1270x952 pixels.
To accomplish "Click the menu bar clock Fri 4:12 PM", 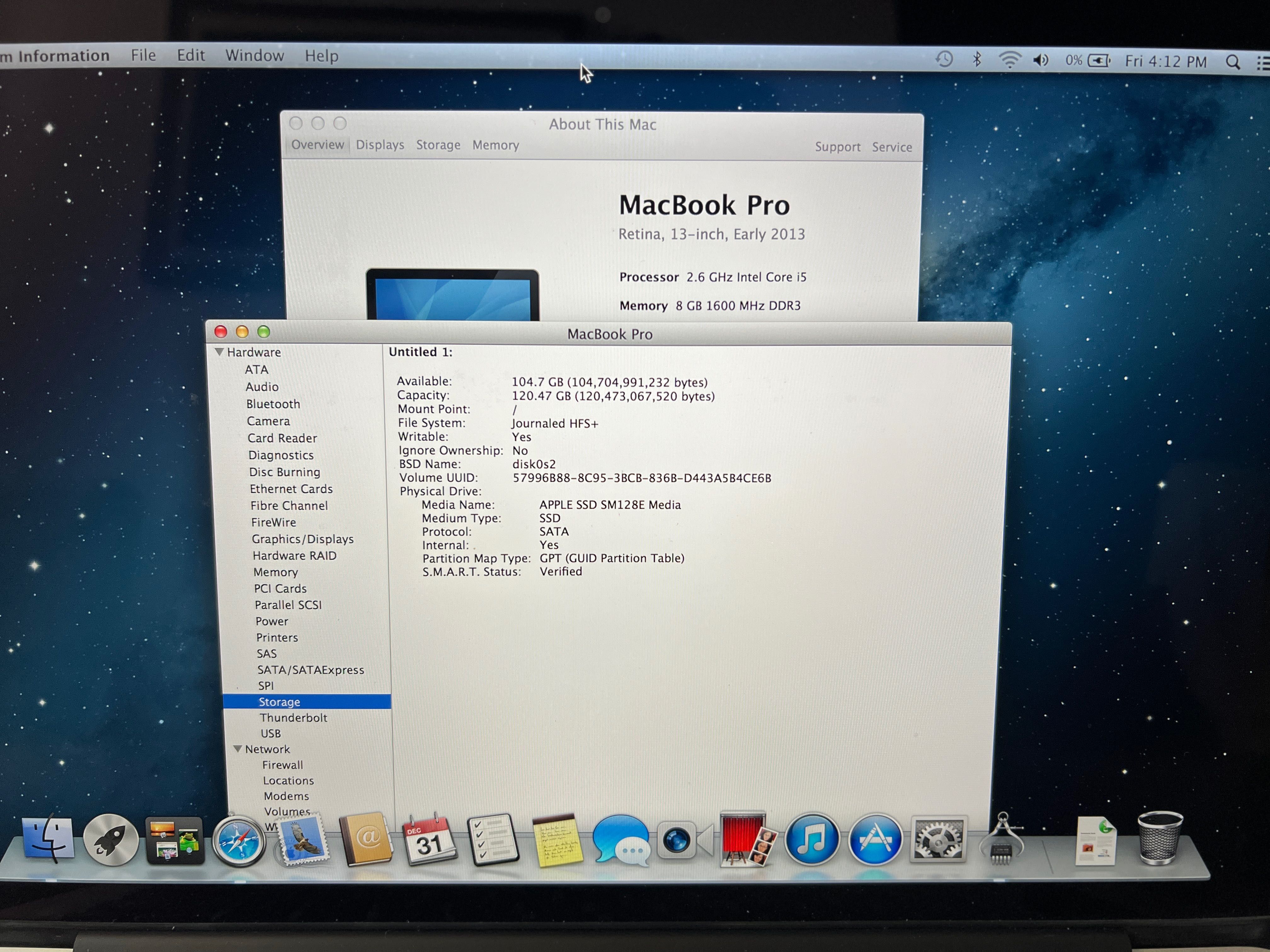I will [x=1165, y=61].
